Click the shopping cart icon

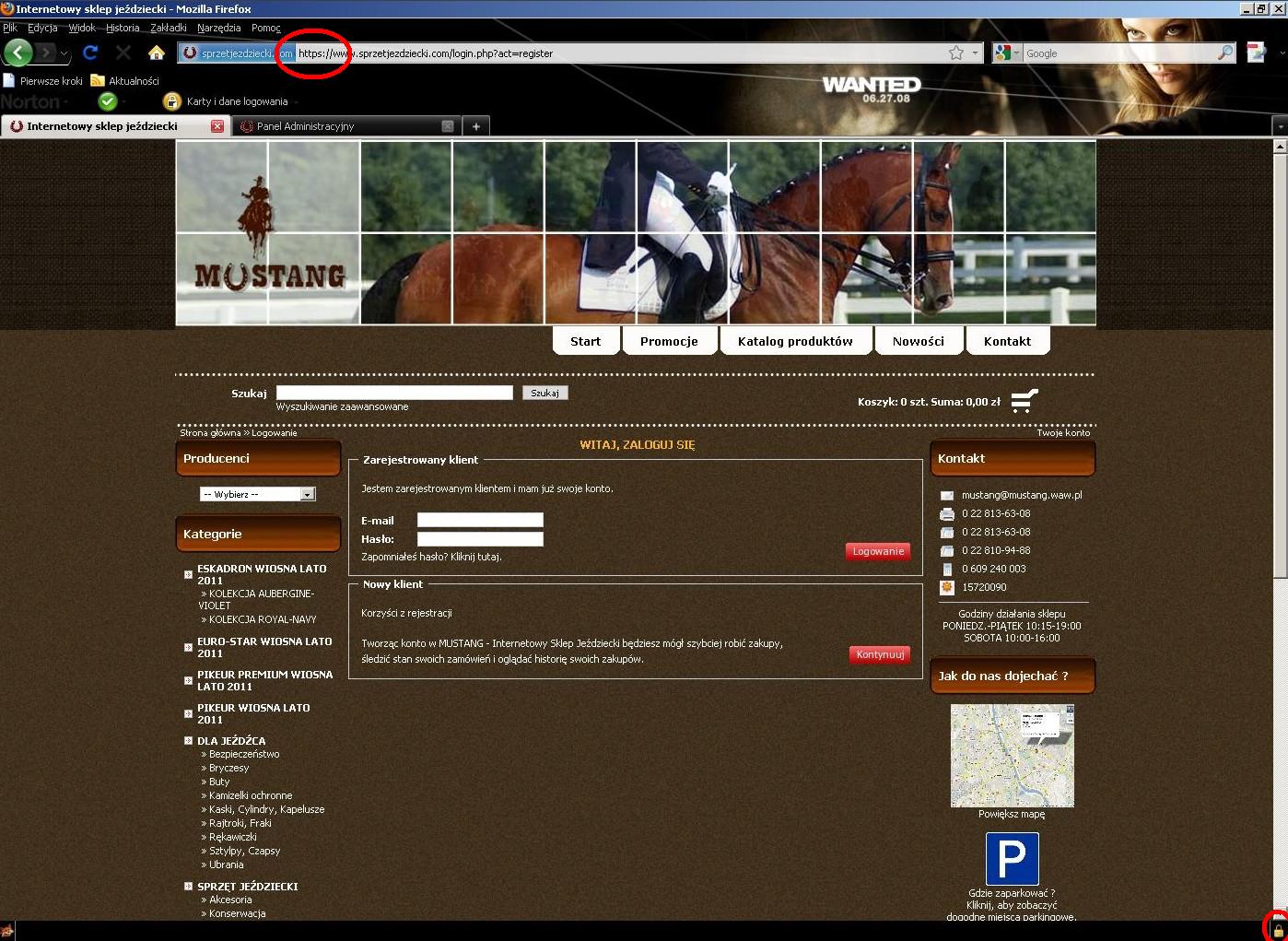[1025, 401]
